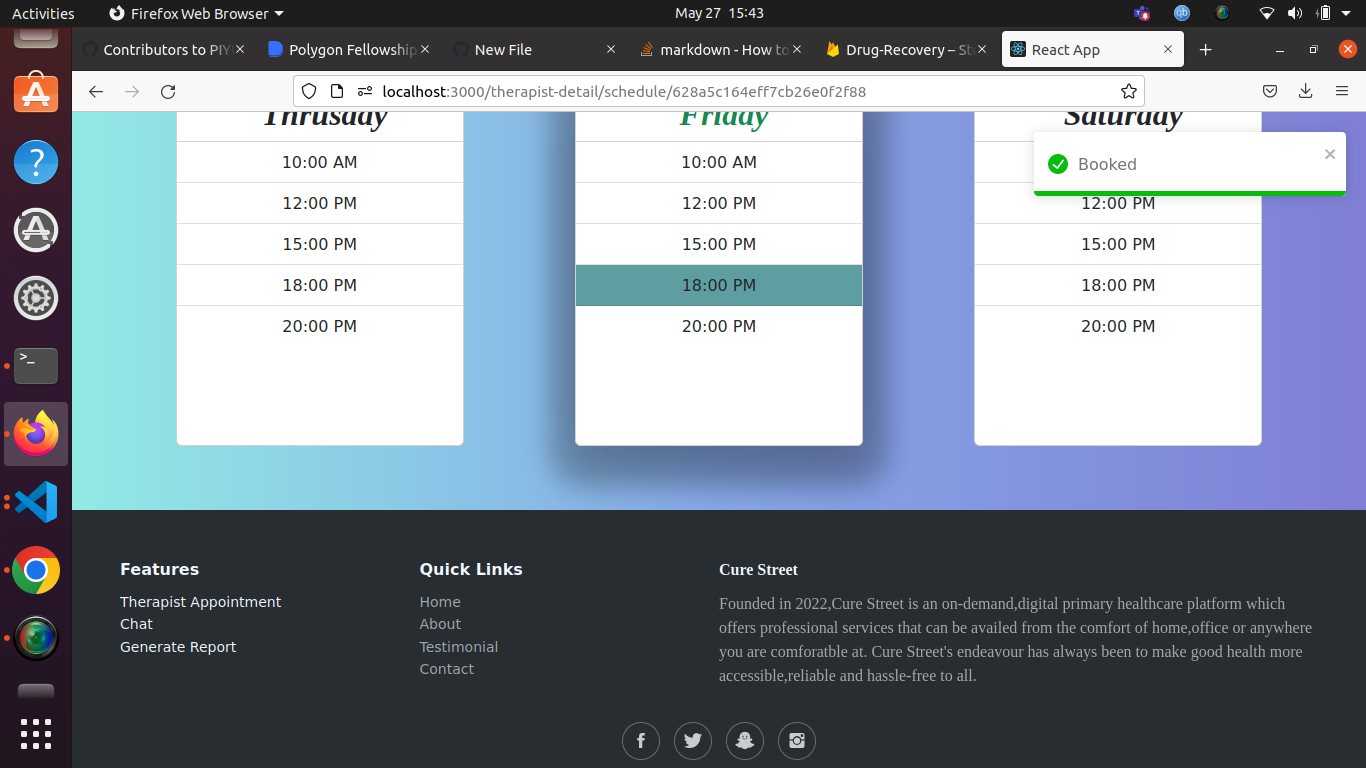
Task: Select Thursday 20:00 PM slot
Action: [320, 326]
